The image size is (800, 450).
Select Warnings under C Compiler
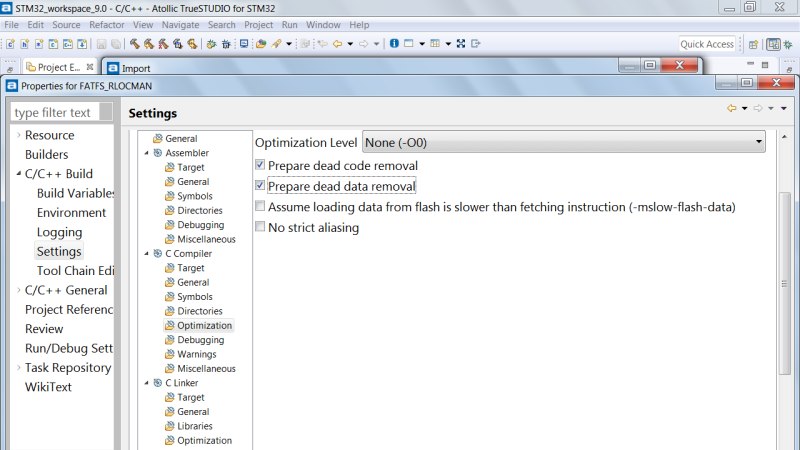[x=191, y=354]
